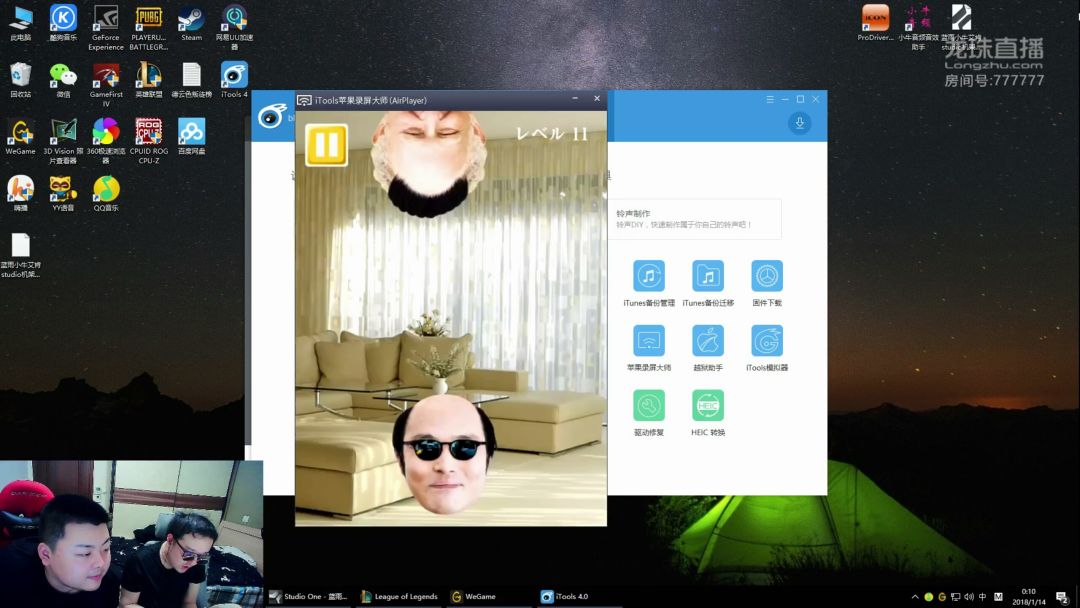Open iTools download manager arrow icon
The width and height of the screenshot is (1080, 608).
click(798, 123)
